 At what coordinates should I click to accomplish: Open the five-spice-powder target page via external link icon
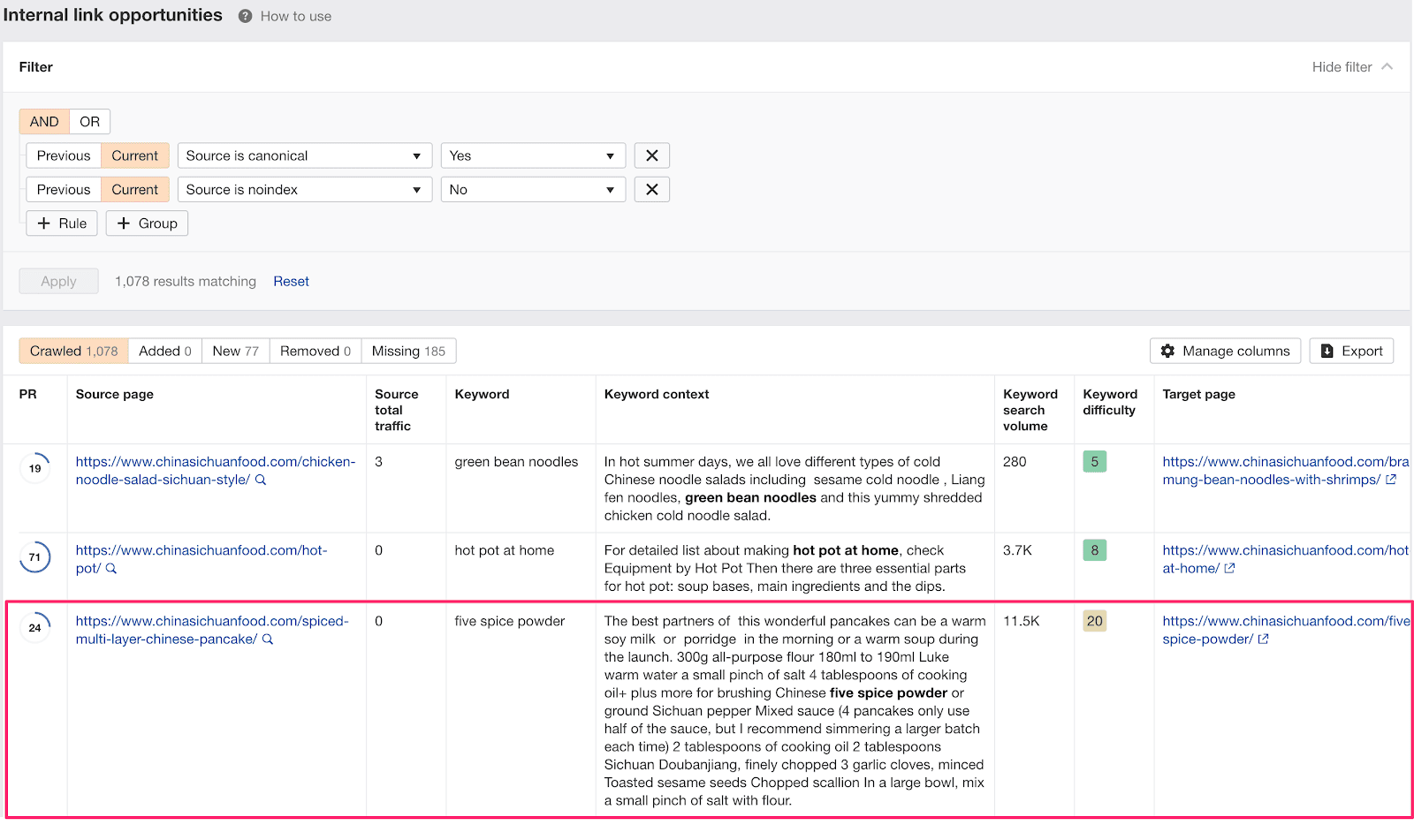pyautogui.click(x=1265, y=639)
